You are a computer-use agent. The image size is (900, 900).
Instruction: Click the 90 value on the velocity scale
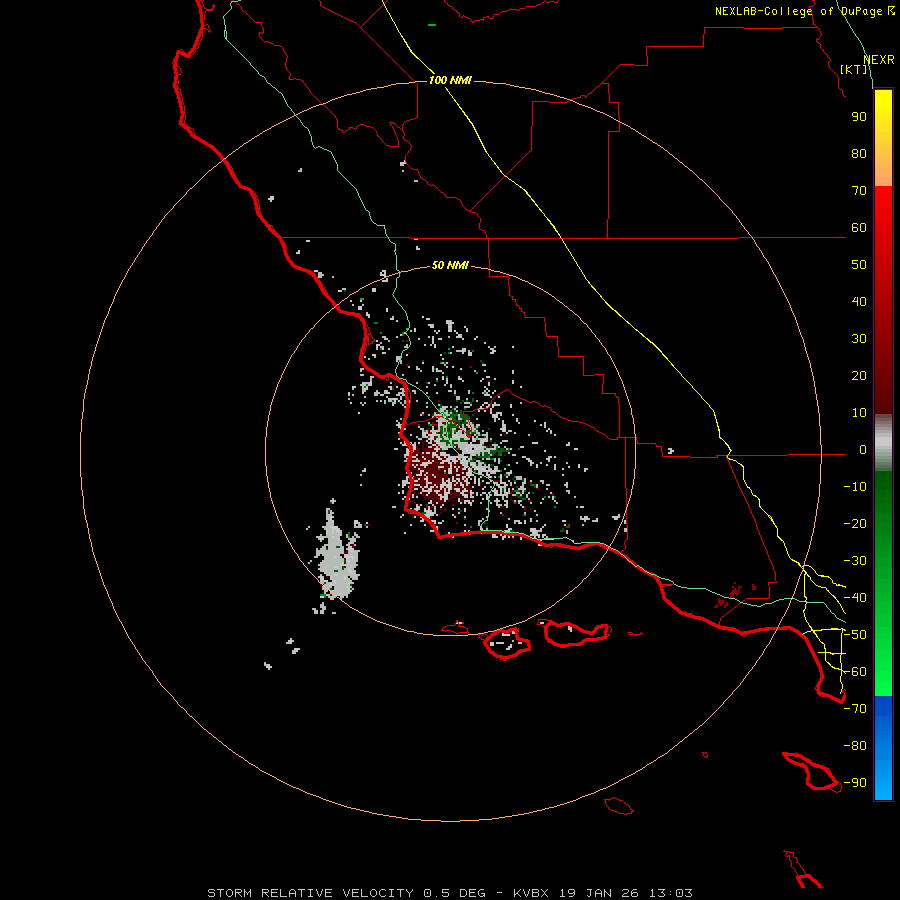pyautogui.click(x=859, y=117)
